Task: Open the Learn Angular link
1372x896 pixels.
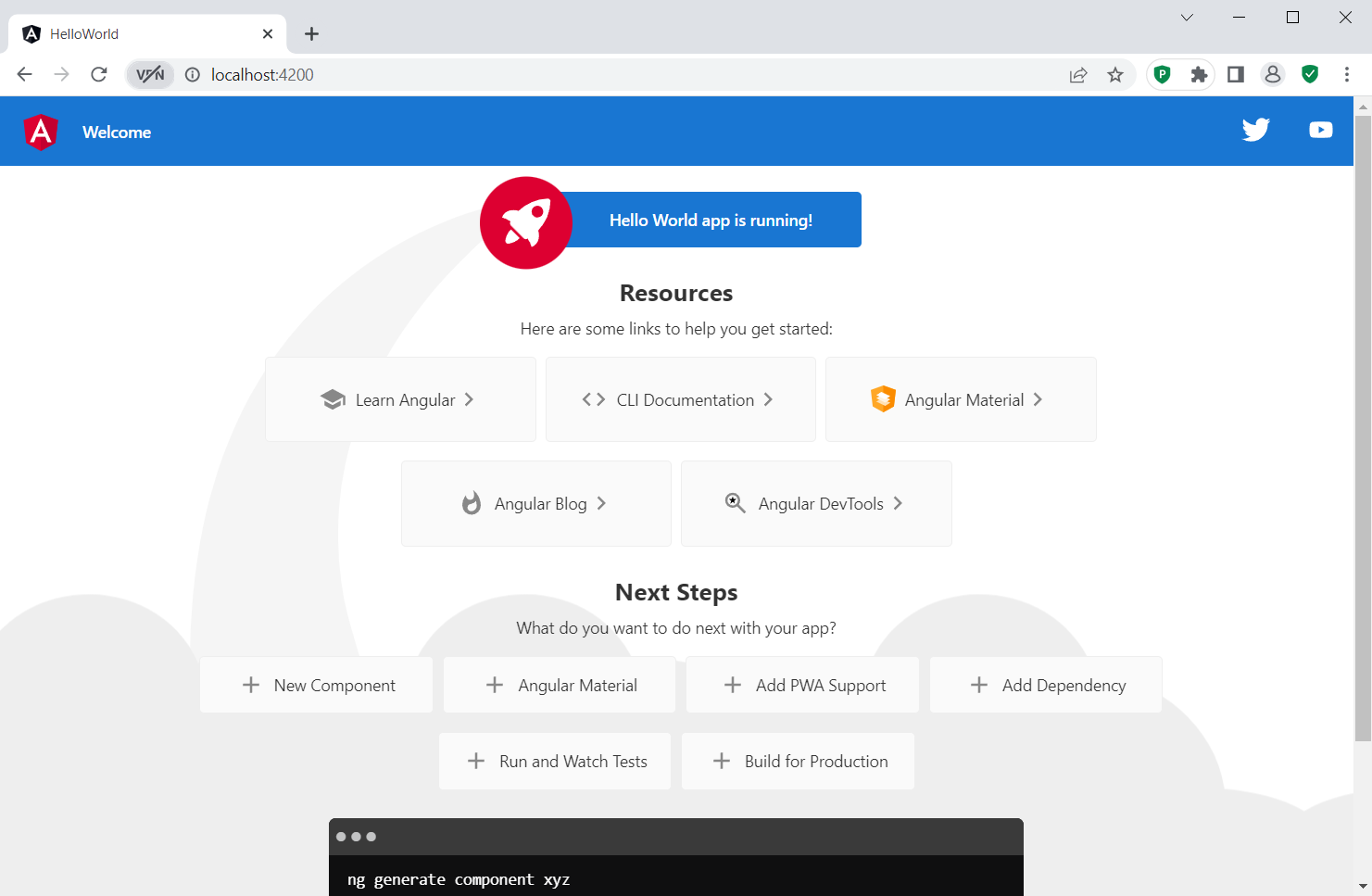Action: tap(400, 399)
